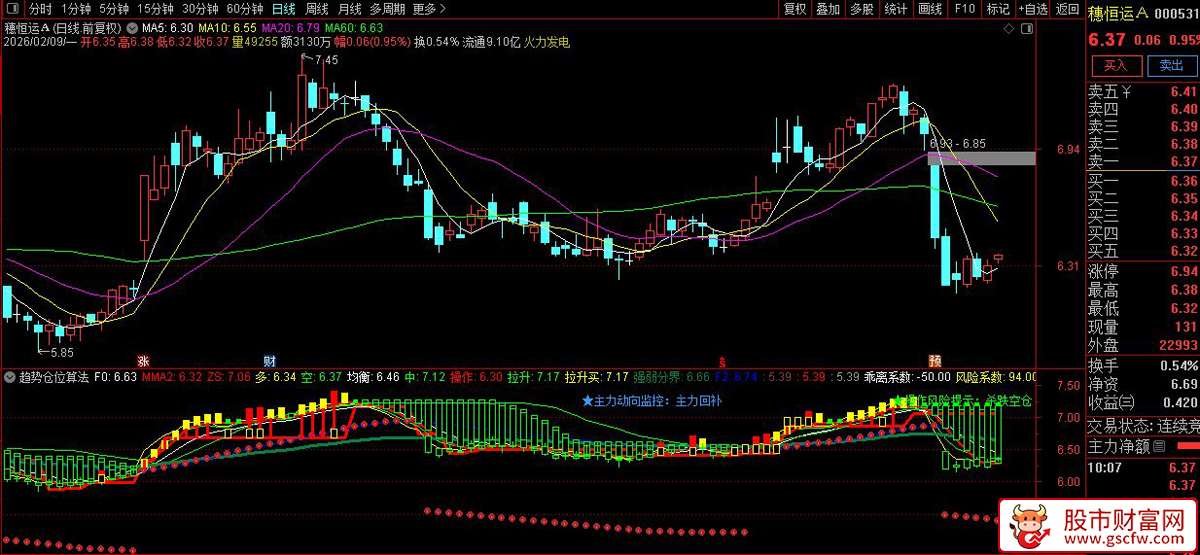Open 多周期 multi-period view
Image resolution: width=1200 pixels, height=555 pixels.
[387, 9]
